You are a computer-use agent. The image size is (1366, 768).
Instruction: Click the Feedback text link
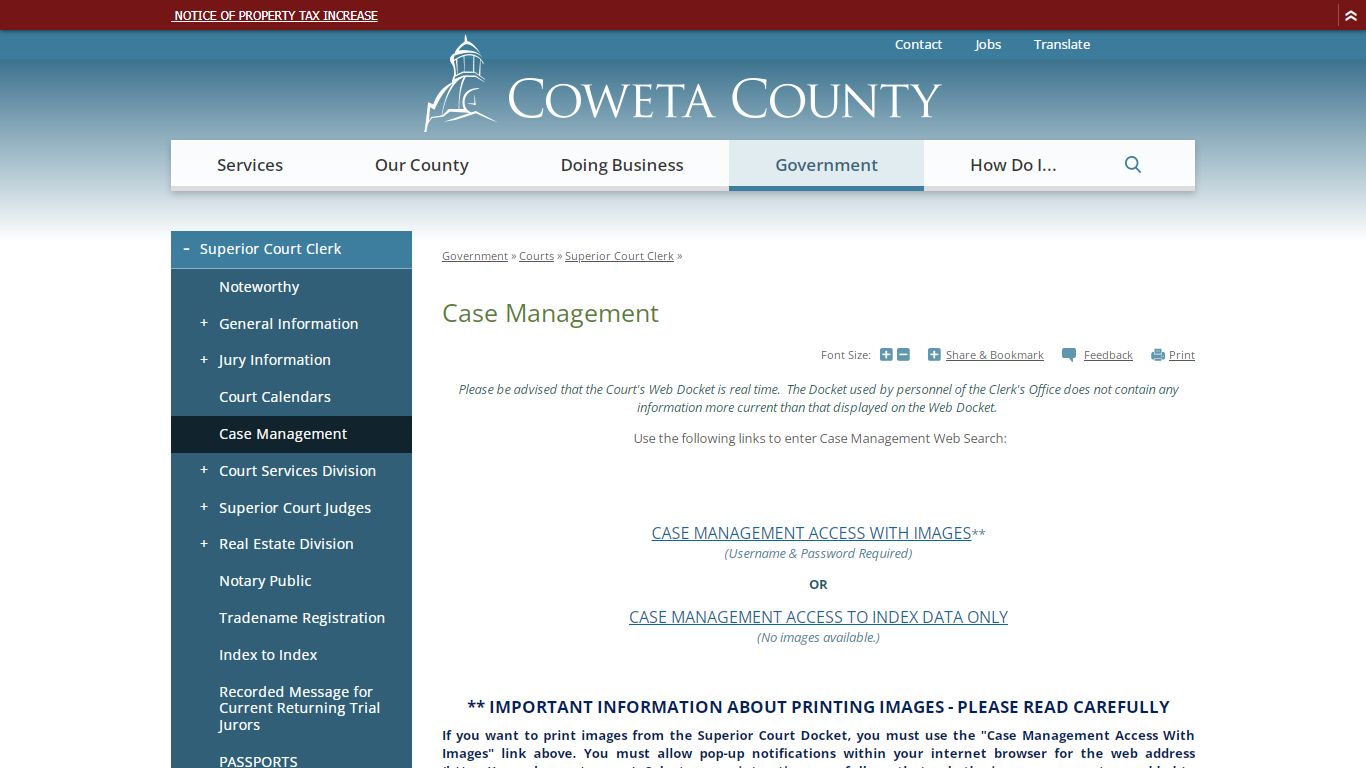pos(1108,355)
